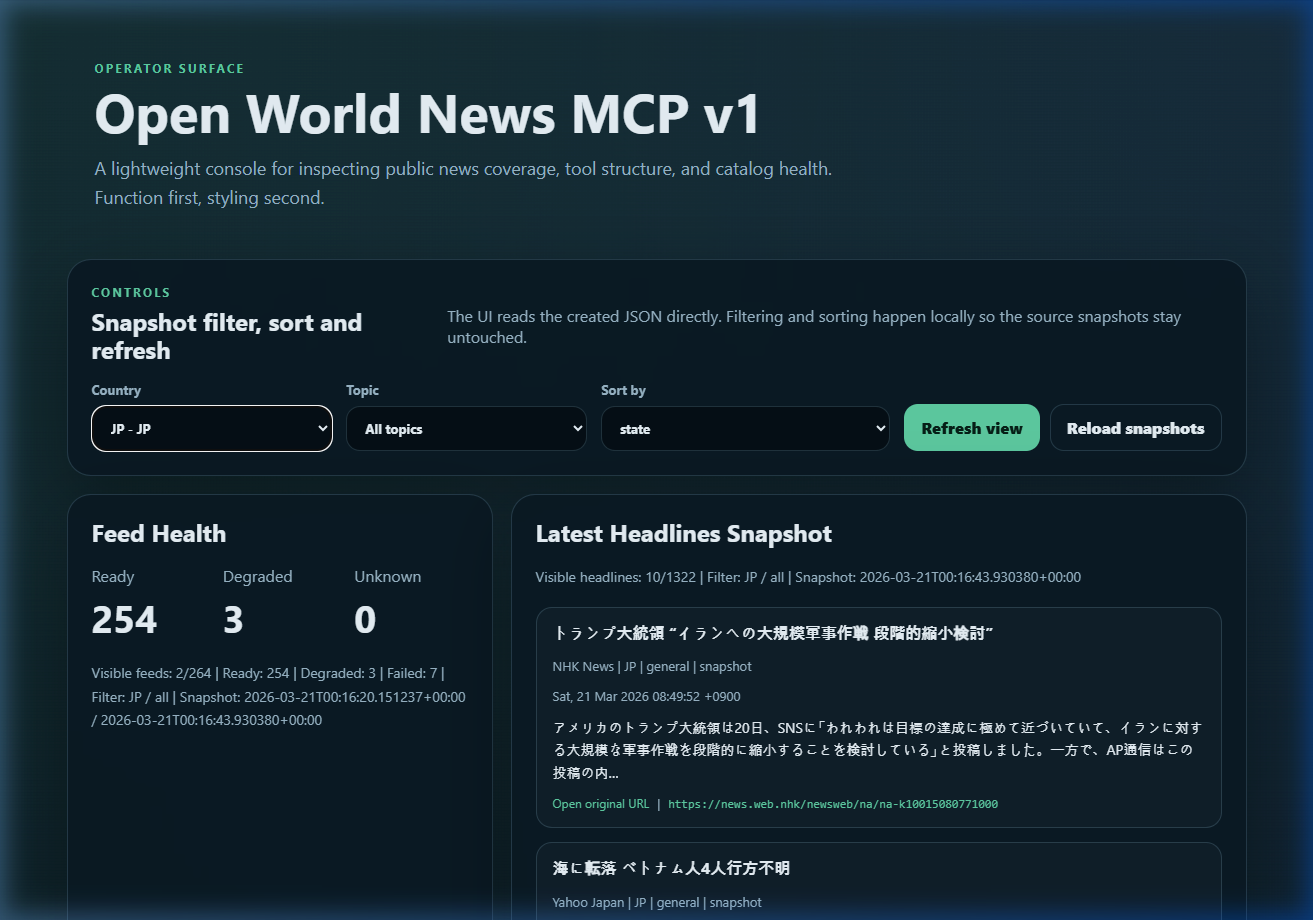Open original URL link for NHK headline
Image resolution: width=1313 pixels, height=920 pixels.
coord(600,804)
